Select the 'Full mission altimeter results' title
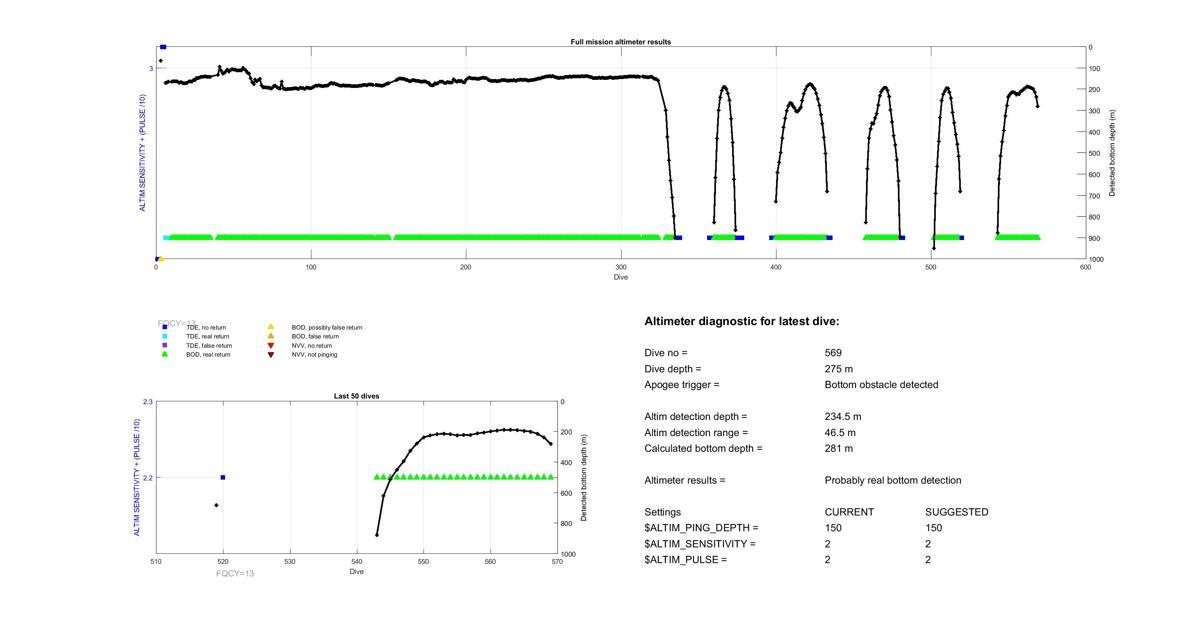 pyautogui.click(x=621, y=42)
